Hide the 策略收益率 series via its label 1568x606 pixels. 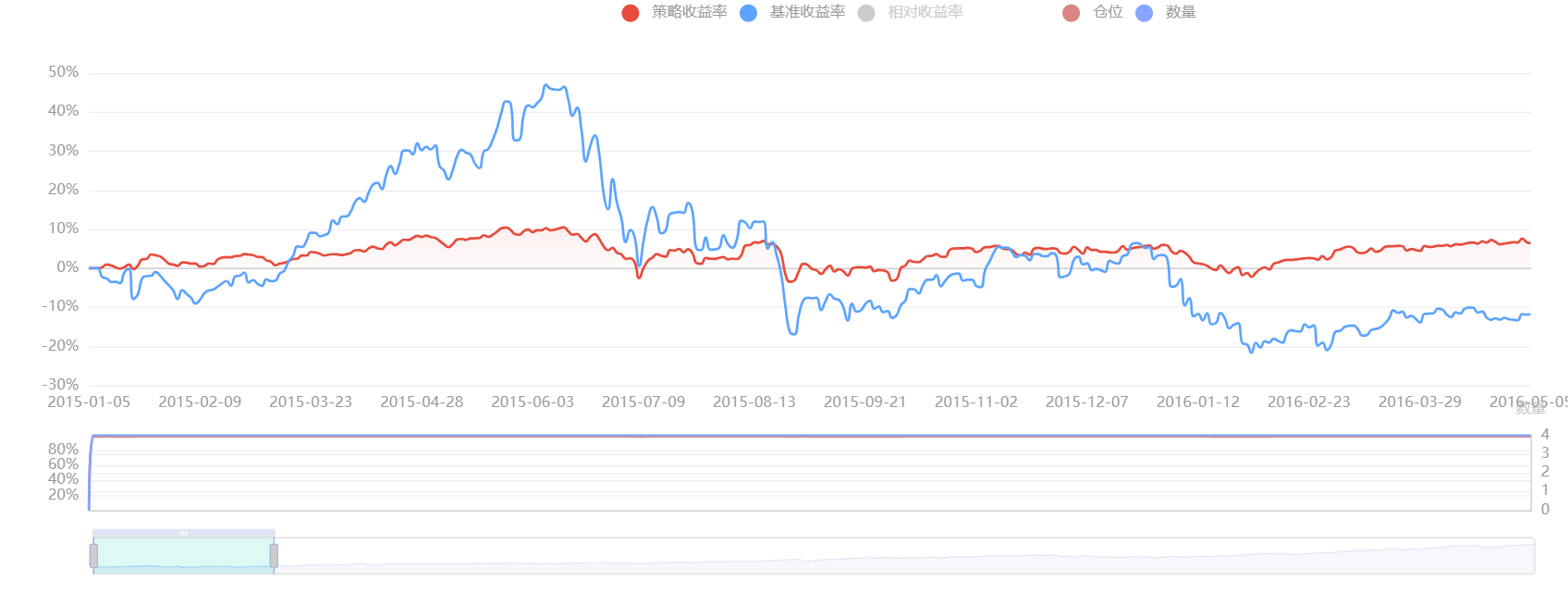[x=689, y=12]
